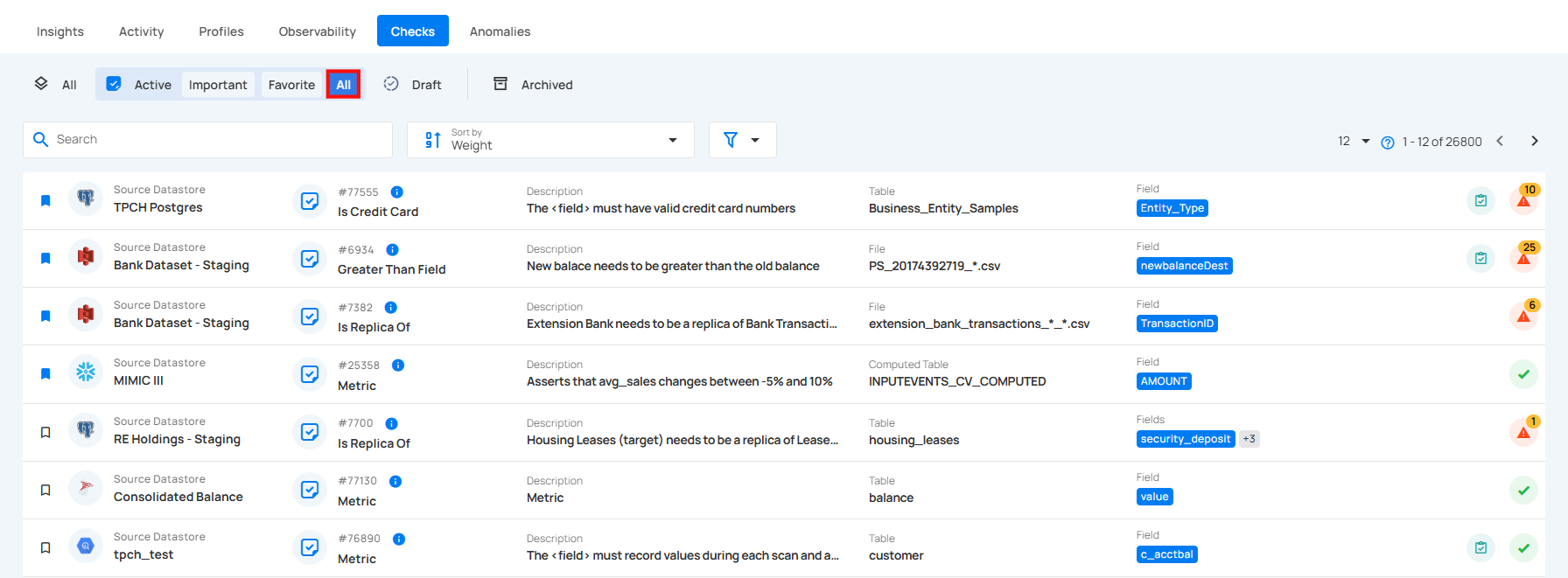Click the newbalanceDest field tag
1568x578 pixels.
click(x=1185, y=266)
